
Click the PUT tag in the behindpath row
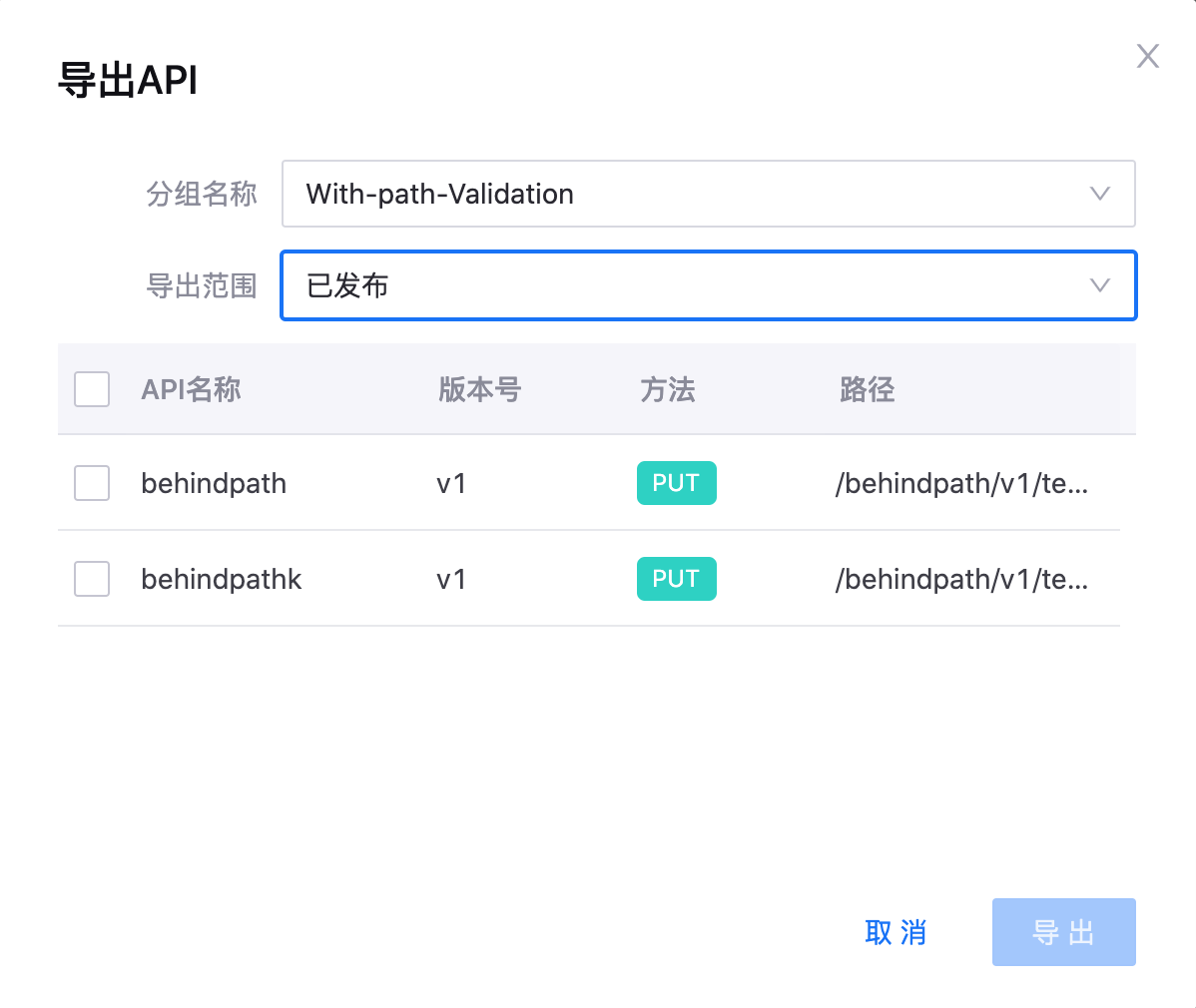(x=676, y=483)
